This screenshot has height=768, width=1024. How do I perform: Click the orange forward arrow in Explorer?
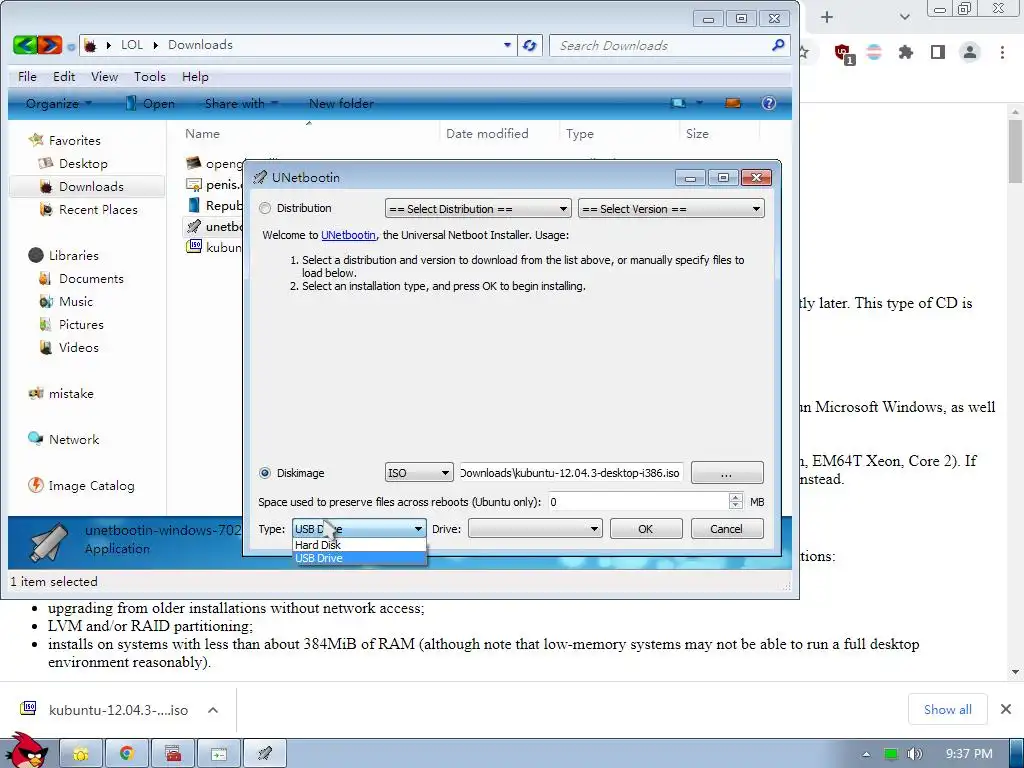(50, 45)
